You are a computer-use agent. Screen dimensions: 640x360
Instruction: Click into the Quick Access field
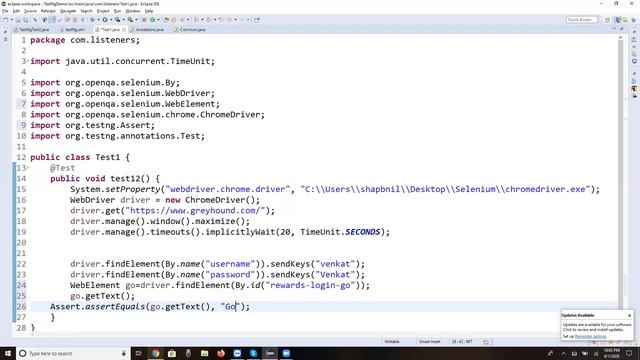tap(582, 20)
